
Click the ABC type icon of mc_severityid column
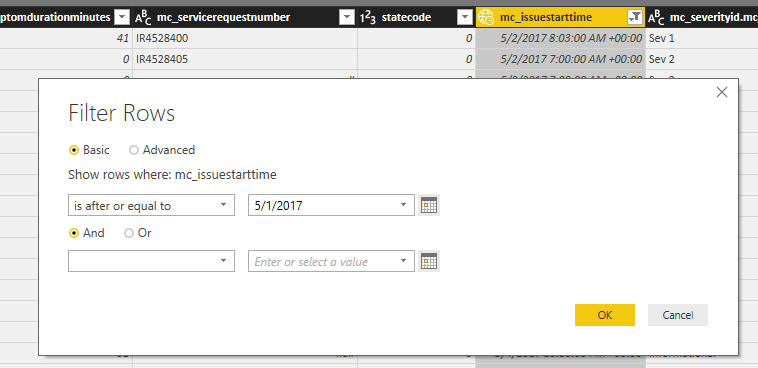coord(656,18)
